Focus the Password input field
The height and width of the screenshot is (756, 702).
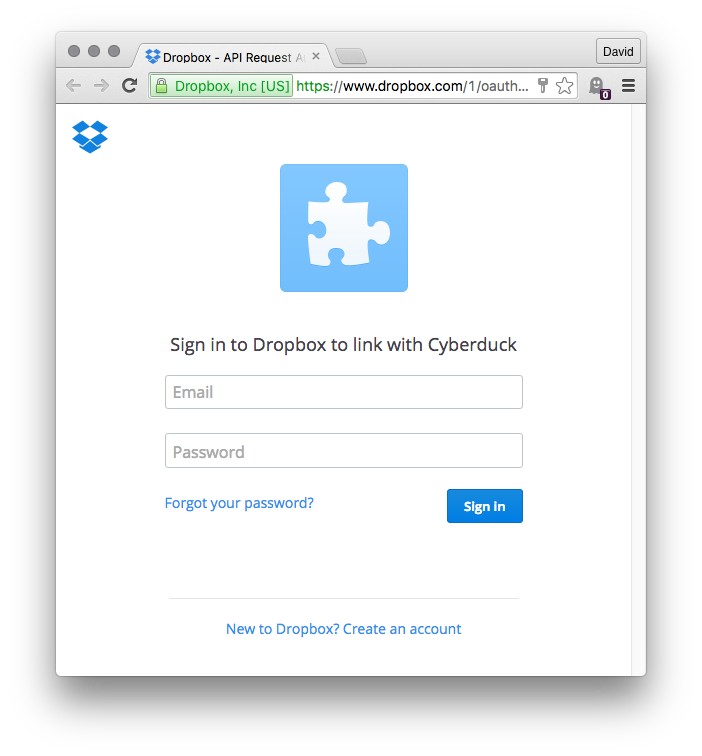pyautogui.click(x=344, y=450)
